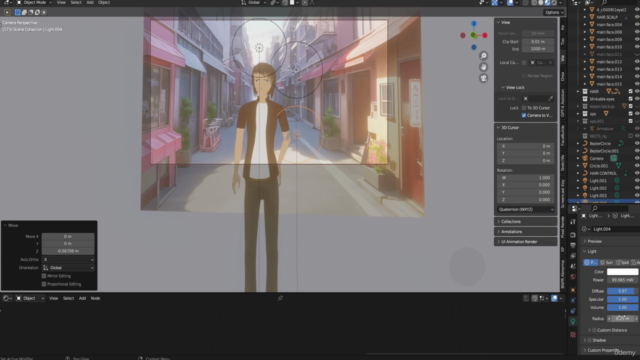The height and width of the screenshot is (360, 640).
Task: Expand BezierCircle in outliner
Action: (578, 144)
